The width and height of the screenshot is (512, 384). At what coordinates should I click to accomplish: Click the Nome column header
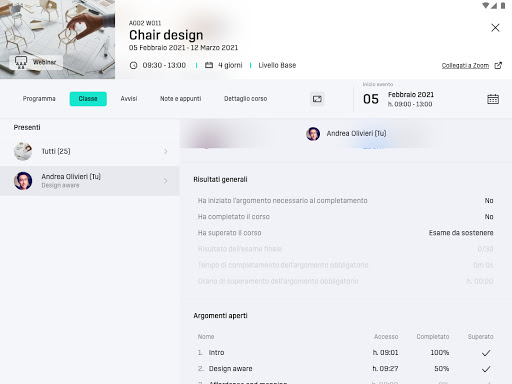pos(206,337)
